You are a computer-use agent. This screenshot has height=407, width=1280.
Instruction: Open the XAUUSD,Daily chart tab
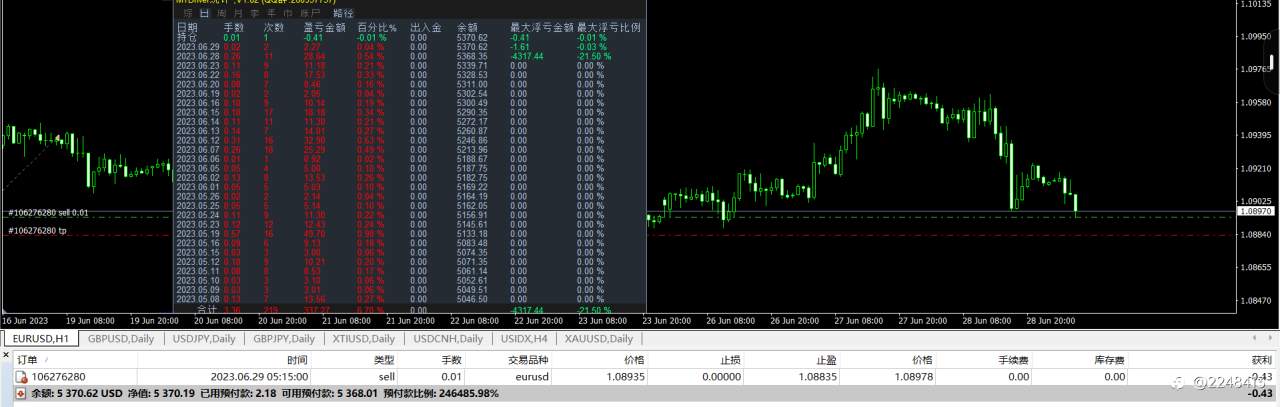[600, 339]
